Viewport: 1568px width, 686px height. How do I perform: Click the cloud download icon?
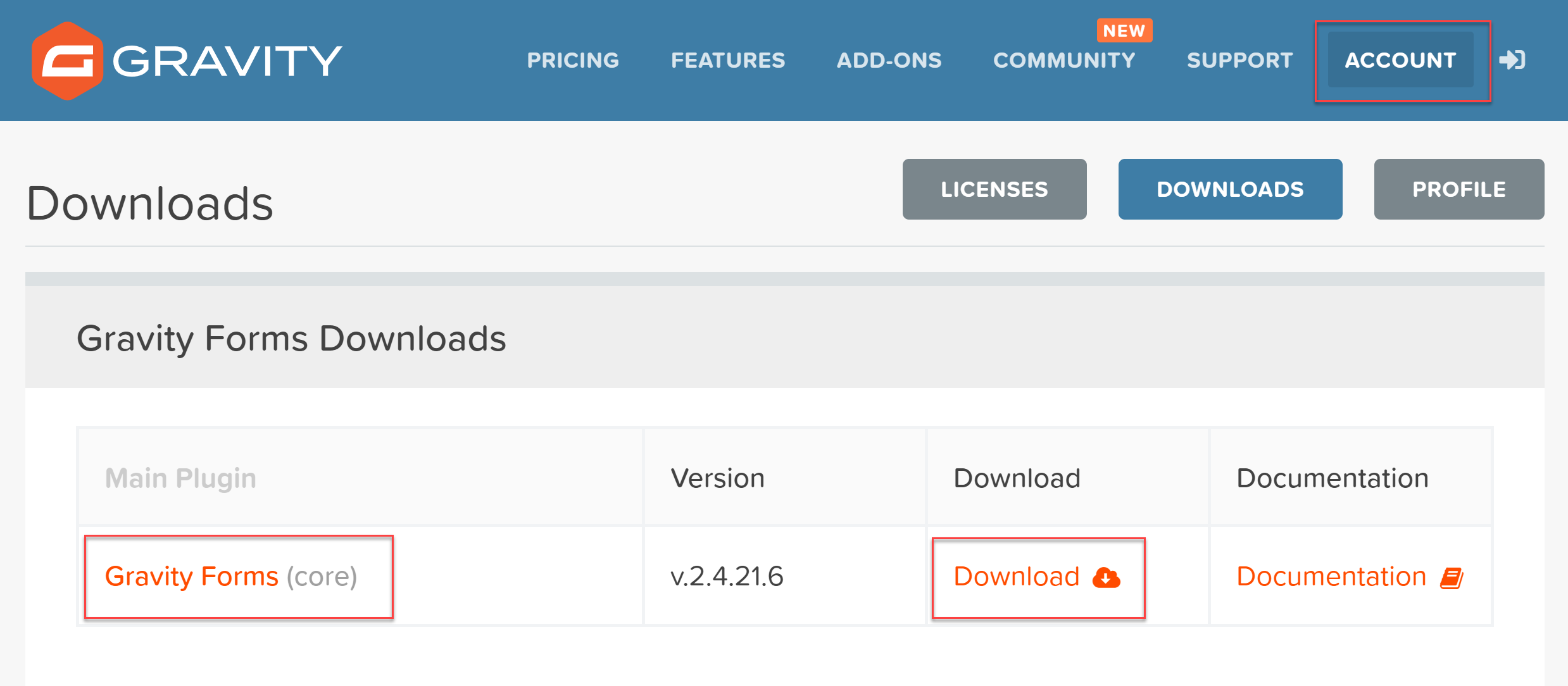point(1106,577)
